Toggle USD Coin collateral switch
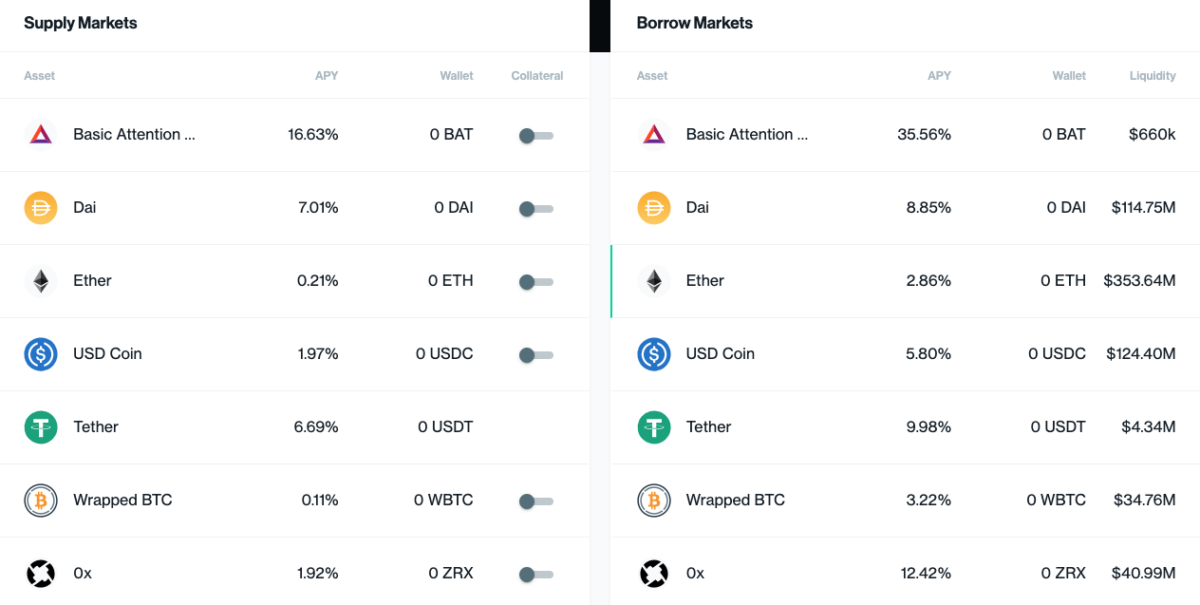The width and height of the screenshot is (1200, 605). (x=536, y=354)
